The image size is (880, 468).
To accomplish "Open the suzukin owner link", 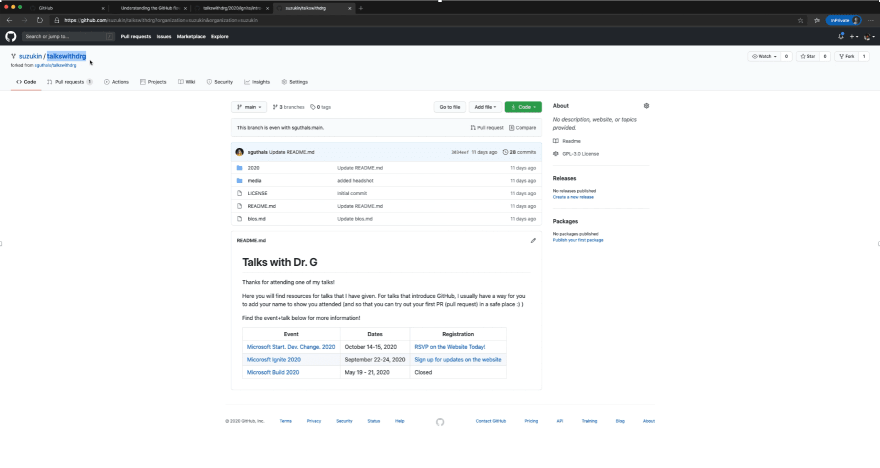I will (x=30, y=56).
